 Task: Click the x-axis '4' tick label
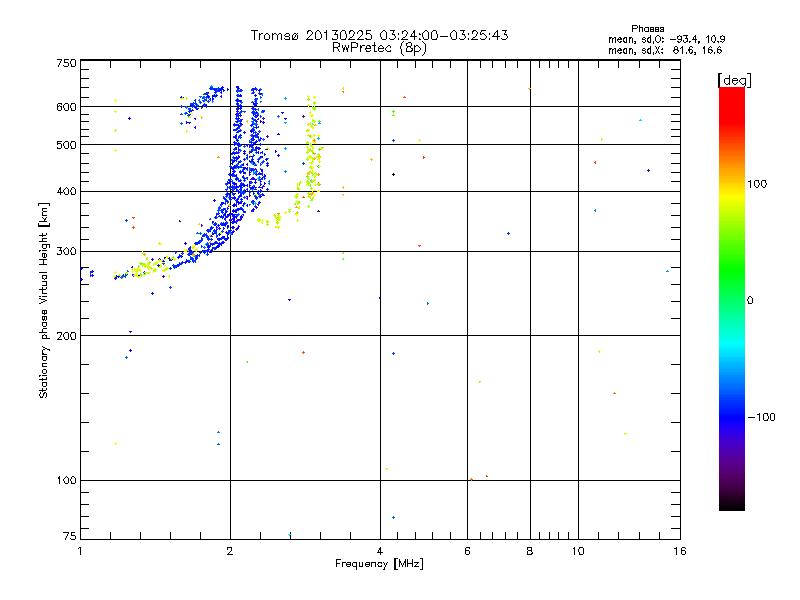pyautogui.click(x=380, y=551)
